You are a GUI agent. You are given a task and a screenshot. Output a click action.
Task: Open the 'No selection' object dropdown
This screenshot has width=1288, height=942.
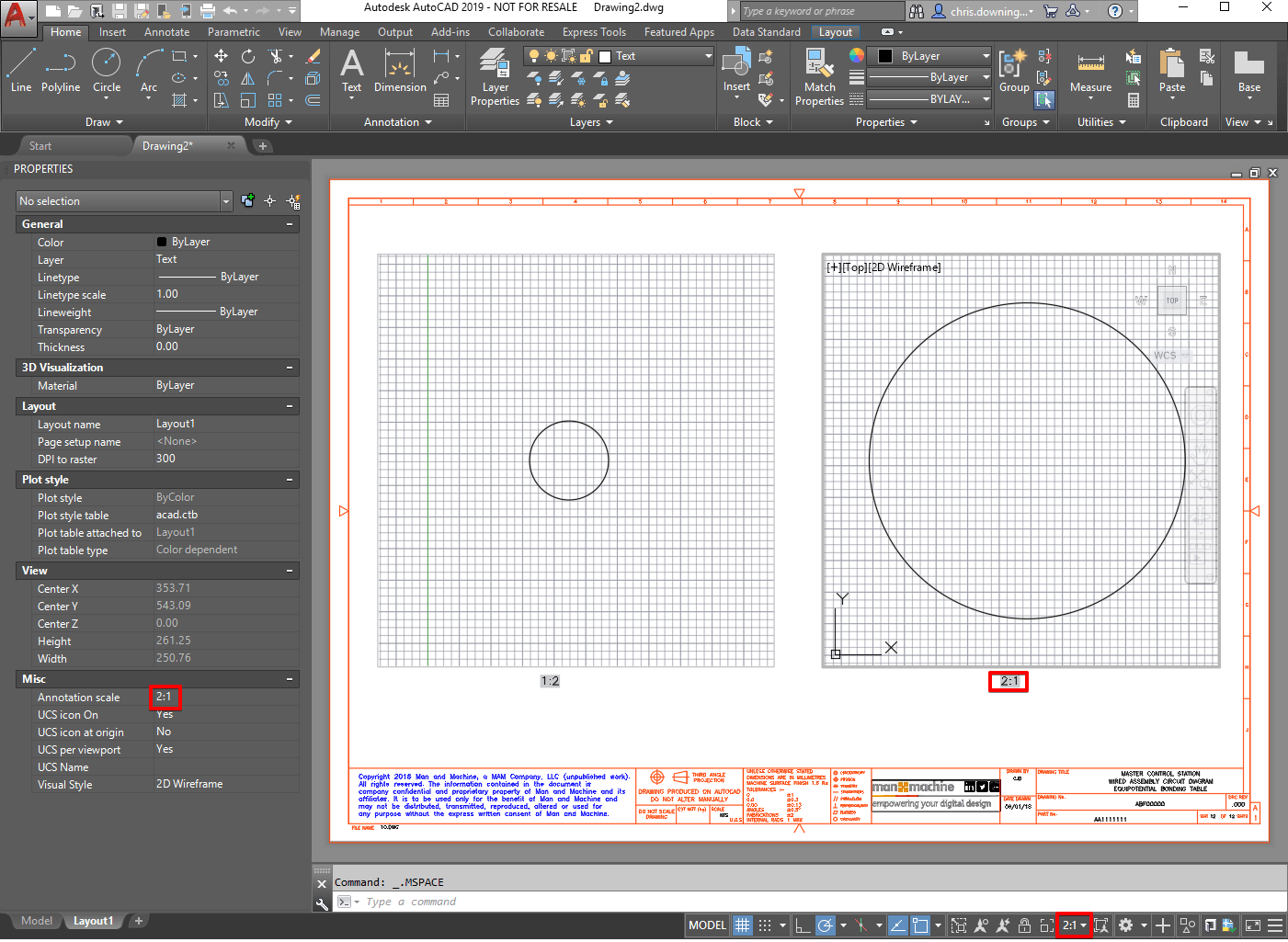(x=124, y=201)
